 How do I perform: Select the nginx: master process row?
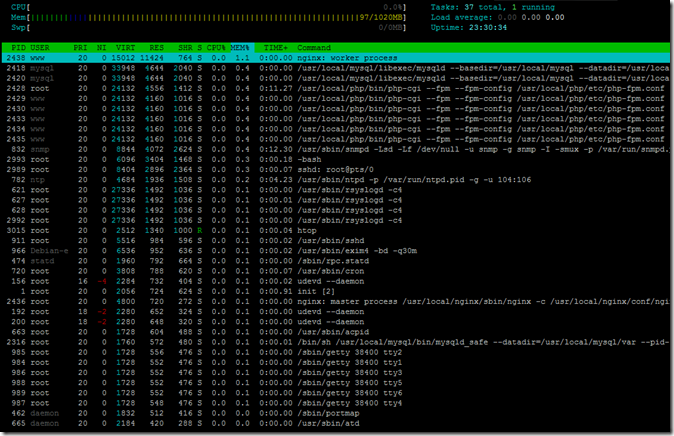point(336,301)
